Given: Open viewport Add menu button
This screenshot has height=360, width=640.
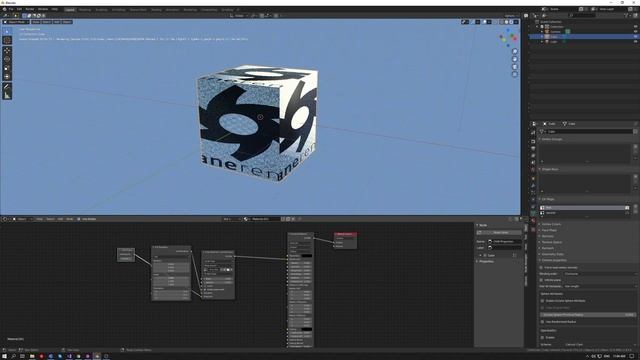Looking at the screenshot, I should pyautogui.click(x=57, y=22).
